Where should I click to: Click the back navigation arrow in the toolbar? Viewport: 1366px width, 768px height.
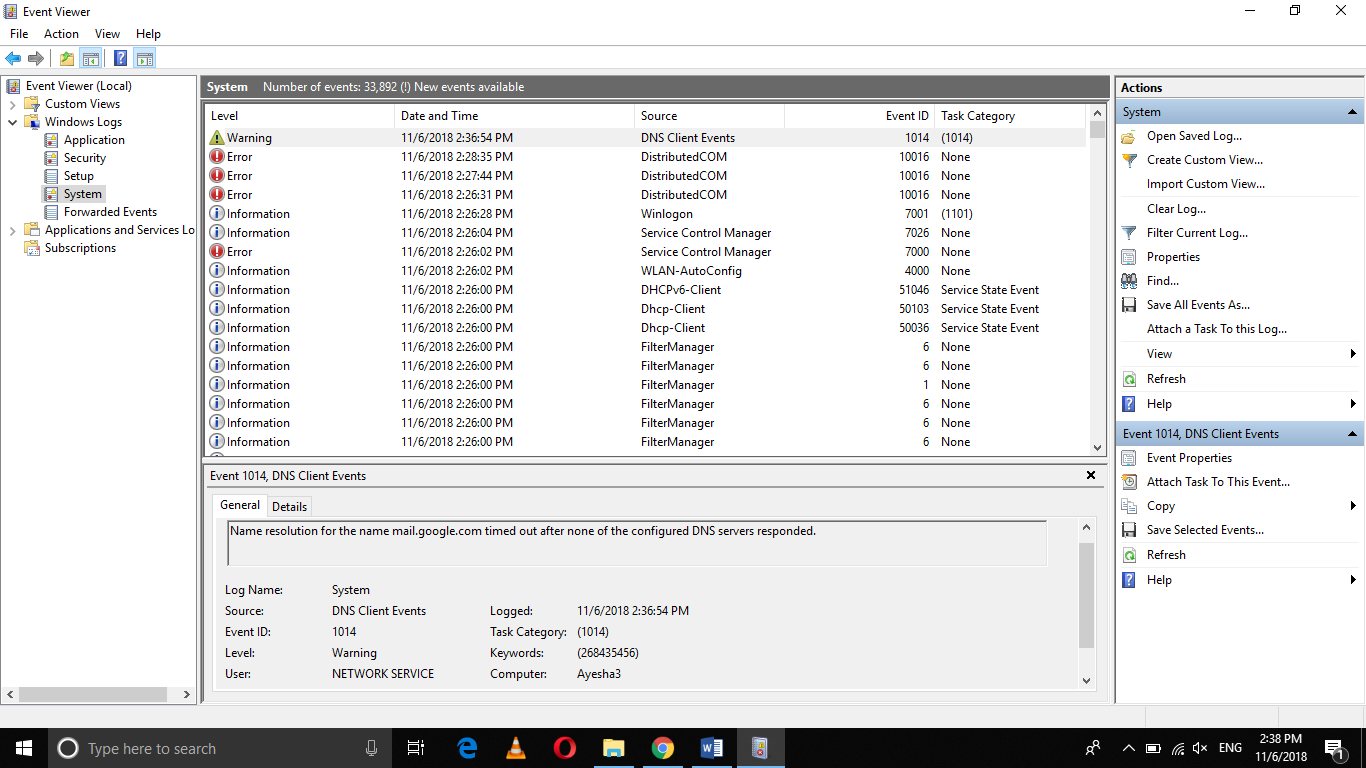pyautogui.click(x=13, y=58)
